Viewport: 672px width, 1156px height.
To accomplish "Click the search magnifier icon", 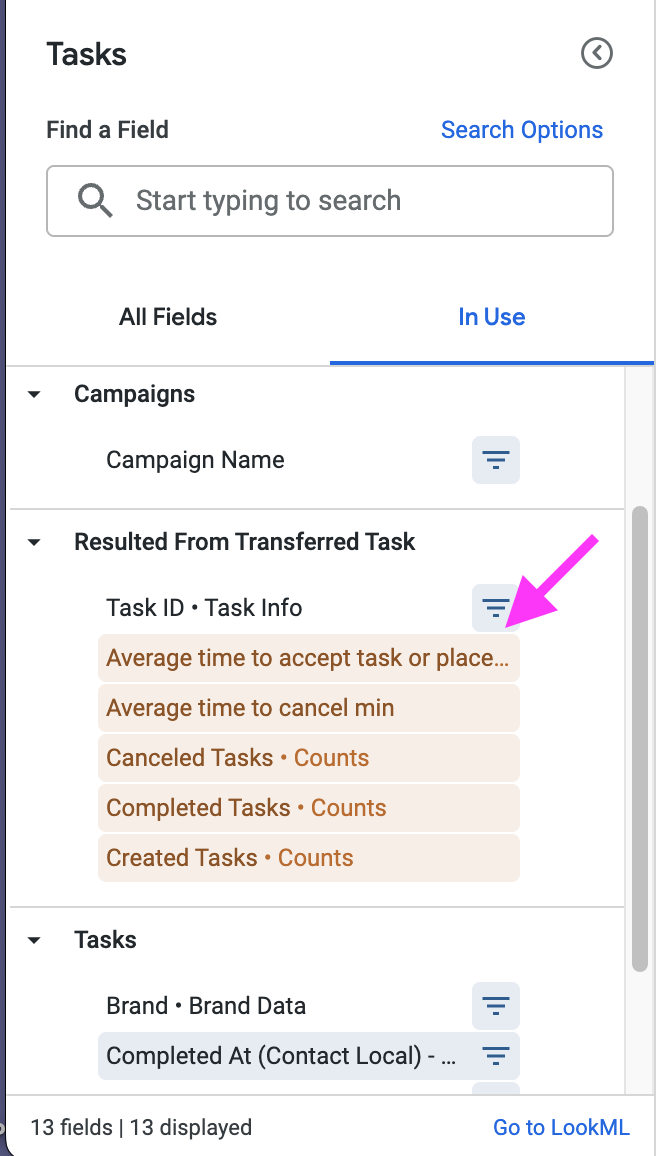I will click(x=95, y=200).
